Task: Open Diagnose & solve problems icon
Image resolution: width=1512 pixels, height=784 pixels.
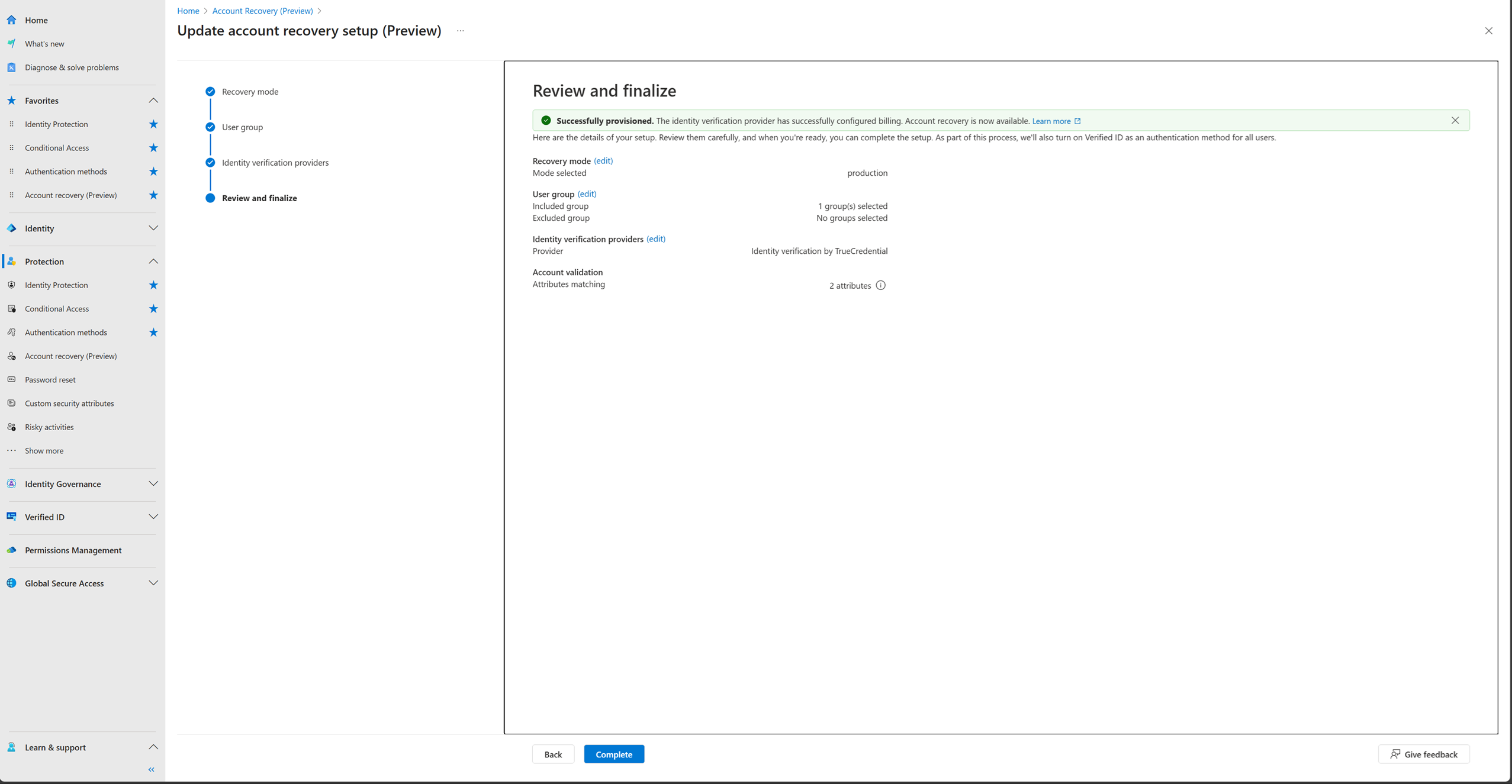Action: [x=12, y=67]
